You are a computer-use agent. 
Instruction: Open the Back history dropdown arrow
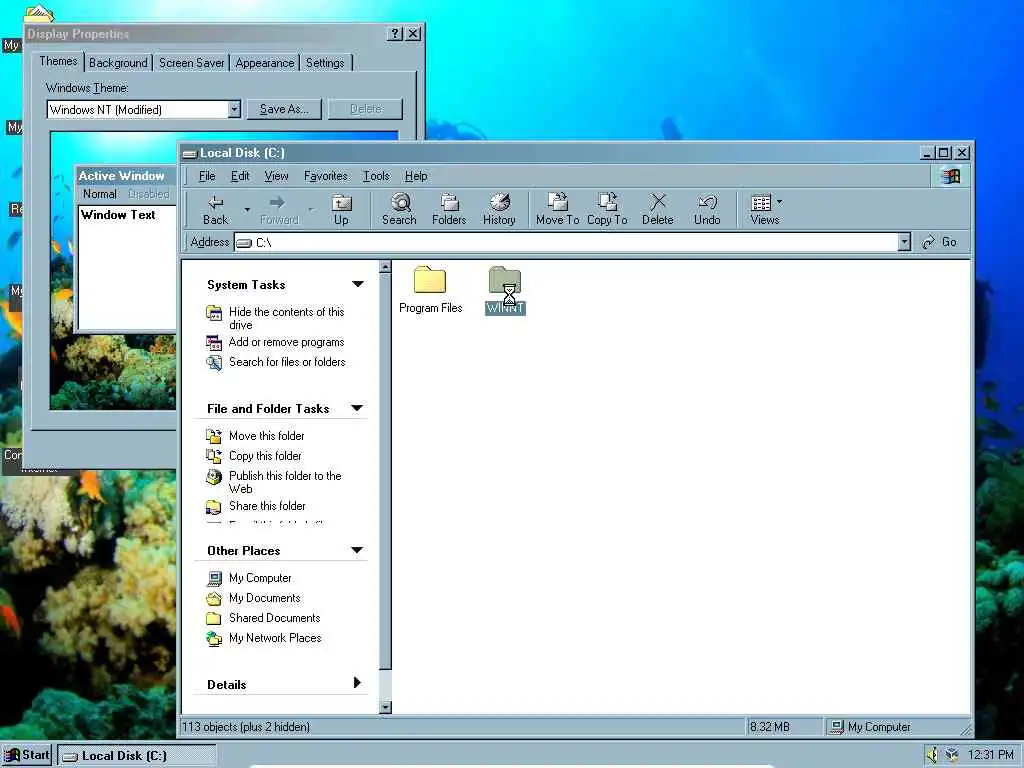point(247,210)
